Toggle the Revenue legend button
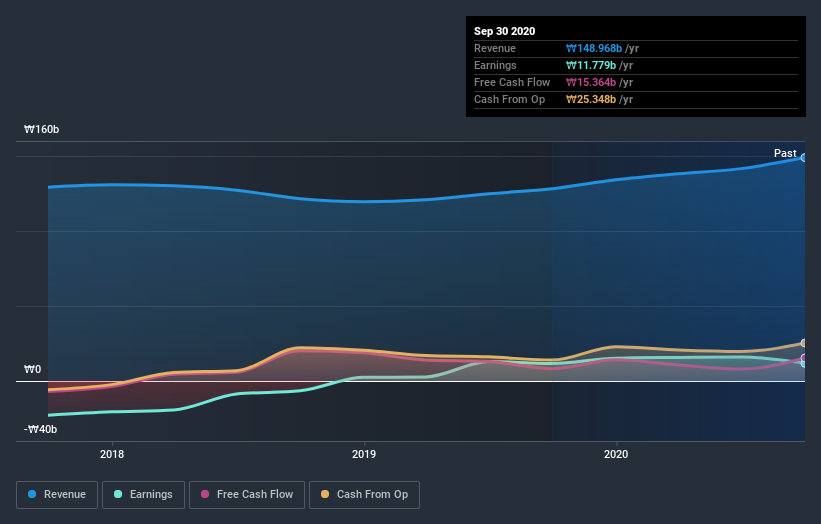Image resolution: width=821 pixels, height=524 pixels. 57,495
